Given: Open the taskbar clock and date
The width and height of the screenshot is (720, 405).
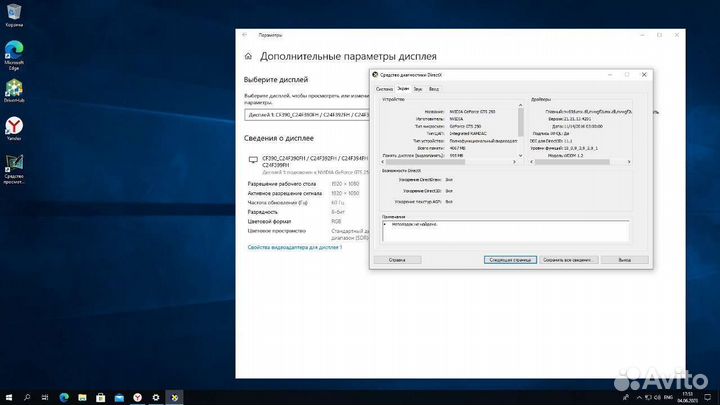Looking at the screenshot, I should coord(687,397).
